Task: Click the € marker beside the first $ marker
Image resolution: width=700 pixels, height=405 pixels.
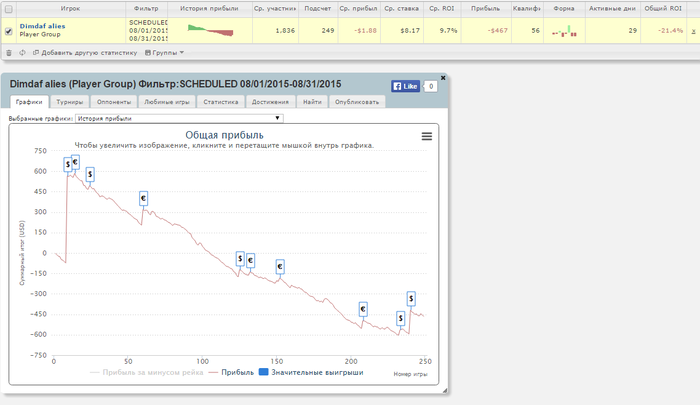Action: (x=75, y=162)
